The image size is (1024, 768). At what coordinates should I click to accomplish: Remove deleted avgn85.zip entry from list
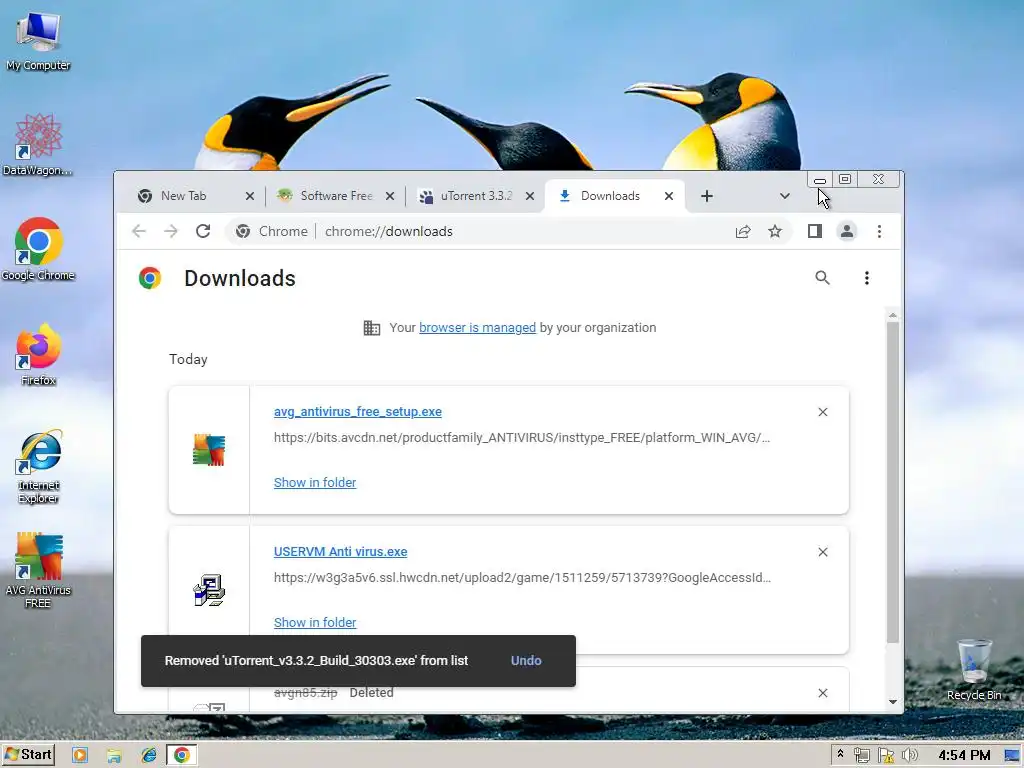[823, 693]
